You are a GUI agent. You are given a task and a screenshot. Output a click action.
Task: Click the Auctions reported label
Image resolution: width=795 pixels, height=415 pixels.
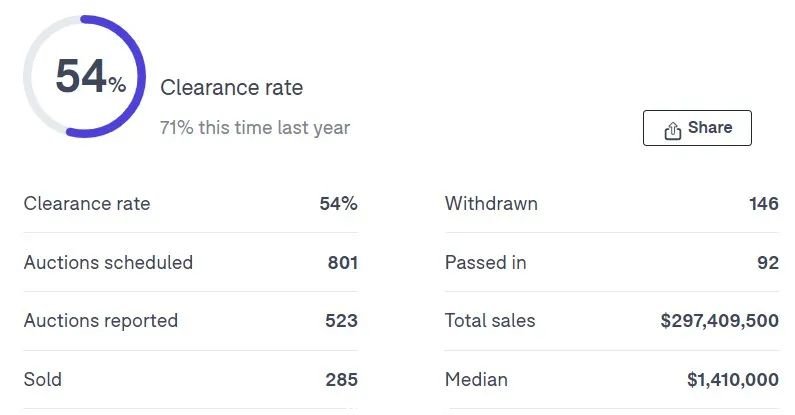100,321
